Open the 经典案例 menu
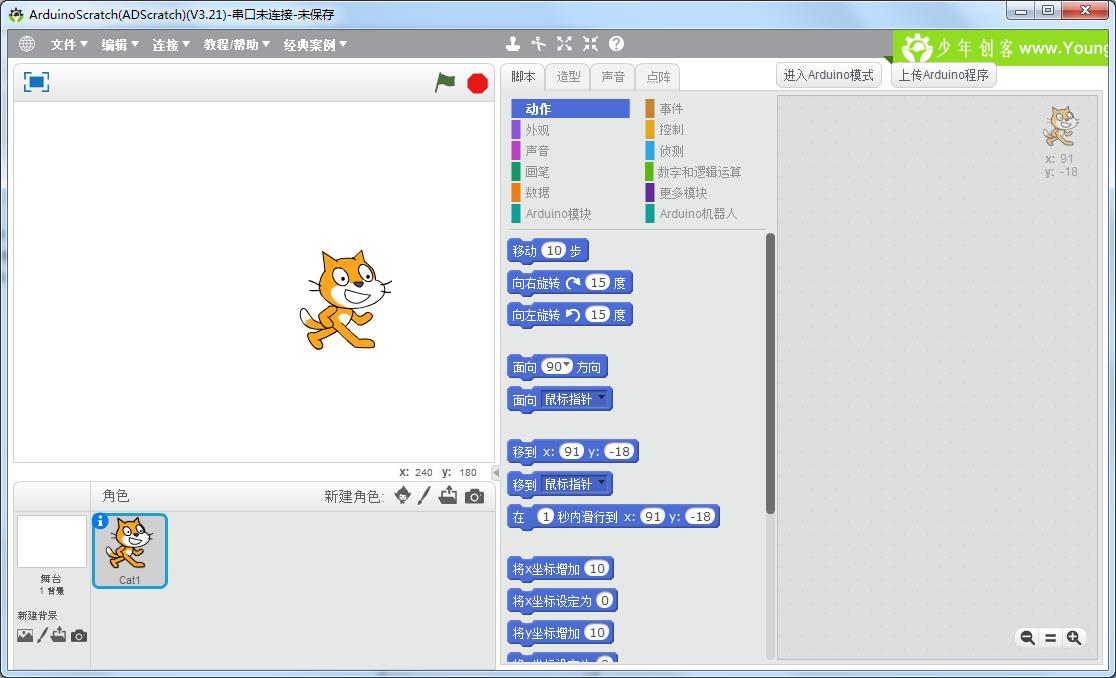 (x=315, y=45)
